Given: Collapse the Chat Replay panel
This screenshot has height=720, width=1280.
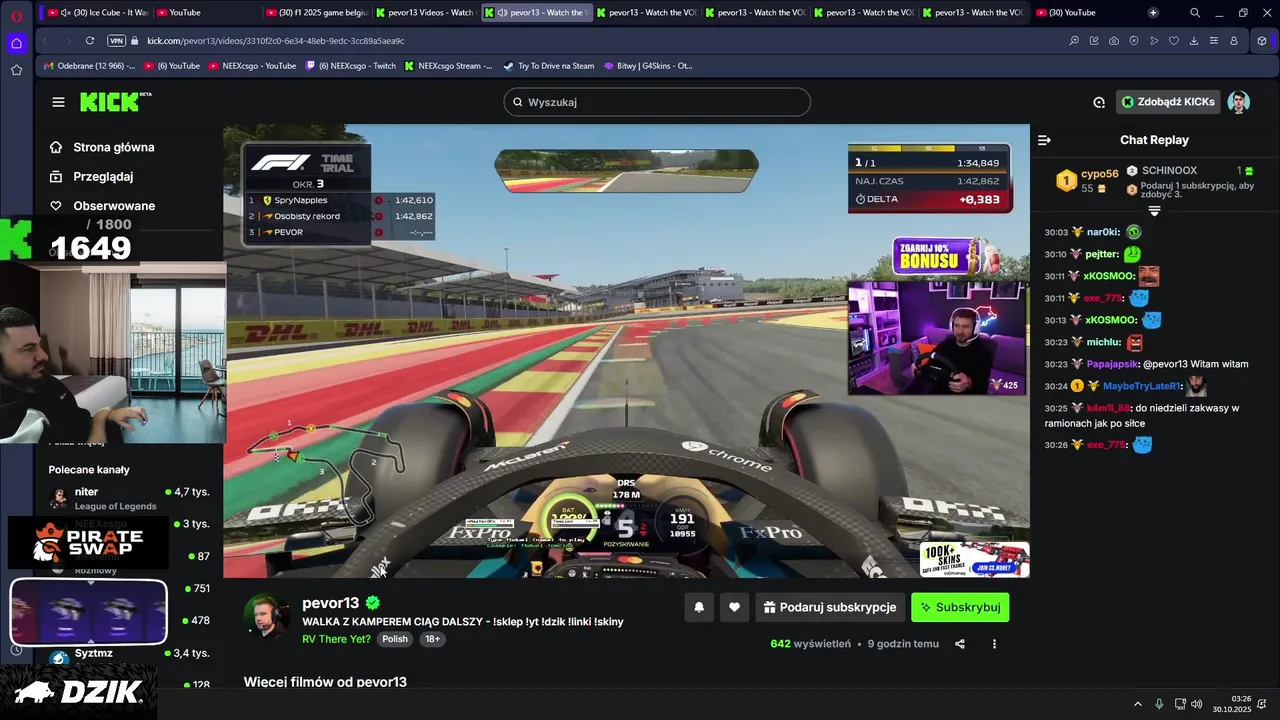Looking at the screenshot, I should tap(1044, 140).
